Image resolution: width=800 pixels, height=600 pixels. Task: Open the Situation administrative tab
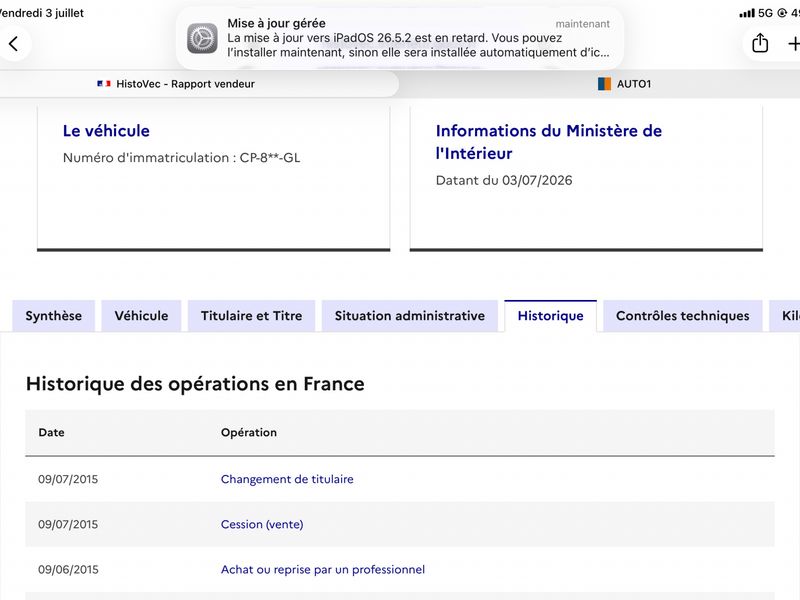[410, 316]
